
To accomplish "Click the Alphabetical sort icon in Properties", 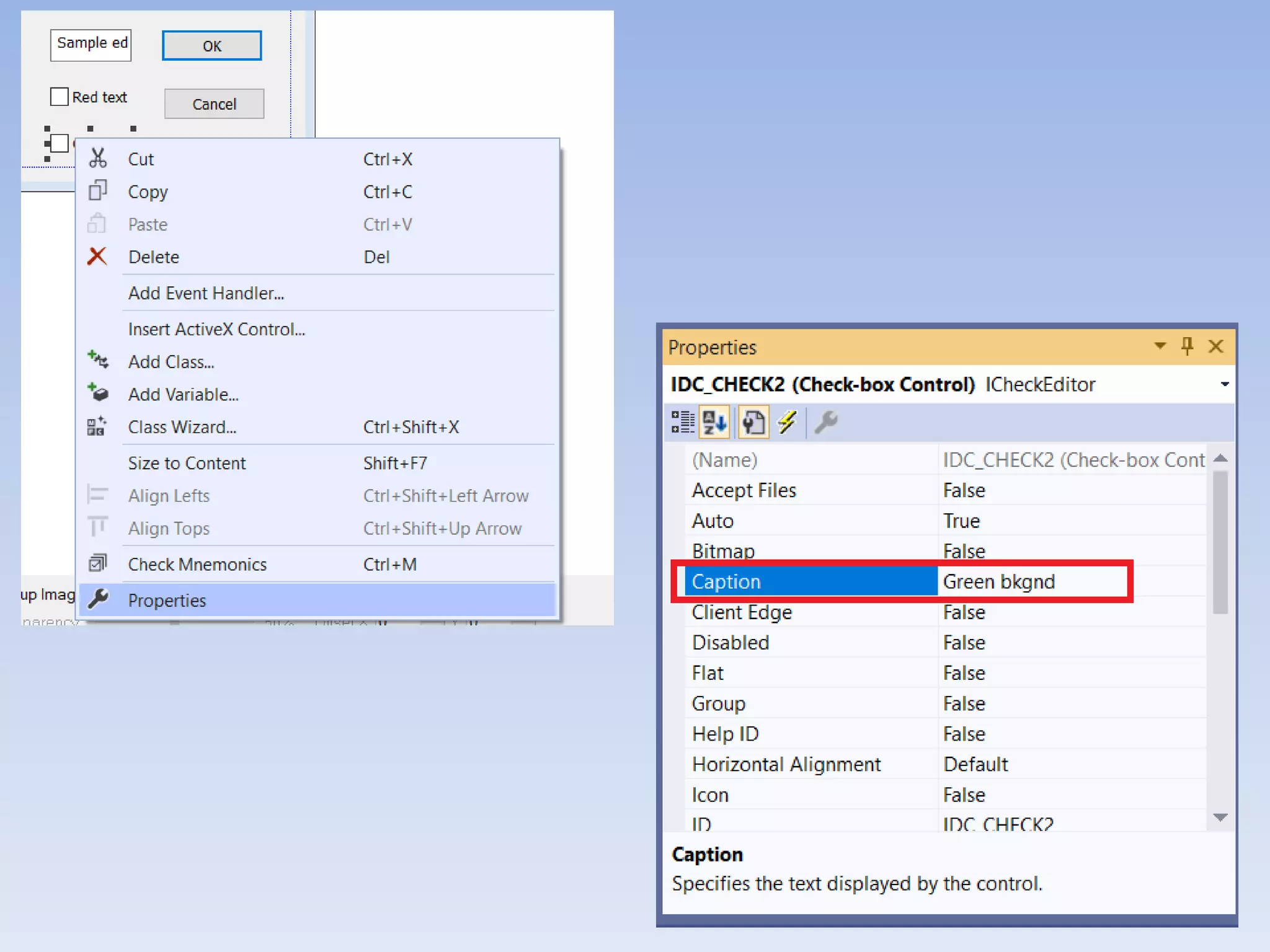I will click(x=714, y=423).
